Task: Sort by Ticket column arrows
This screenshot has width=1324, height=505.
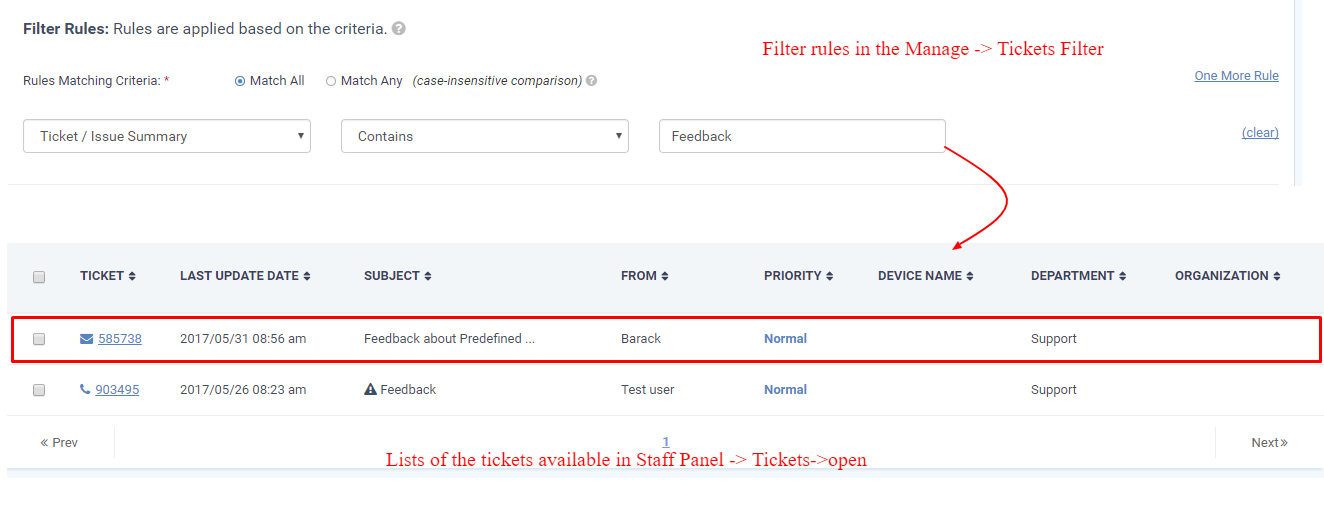Action: coord(132,276)
